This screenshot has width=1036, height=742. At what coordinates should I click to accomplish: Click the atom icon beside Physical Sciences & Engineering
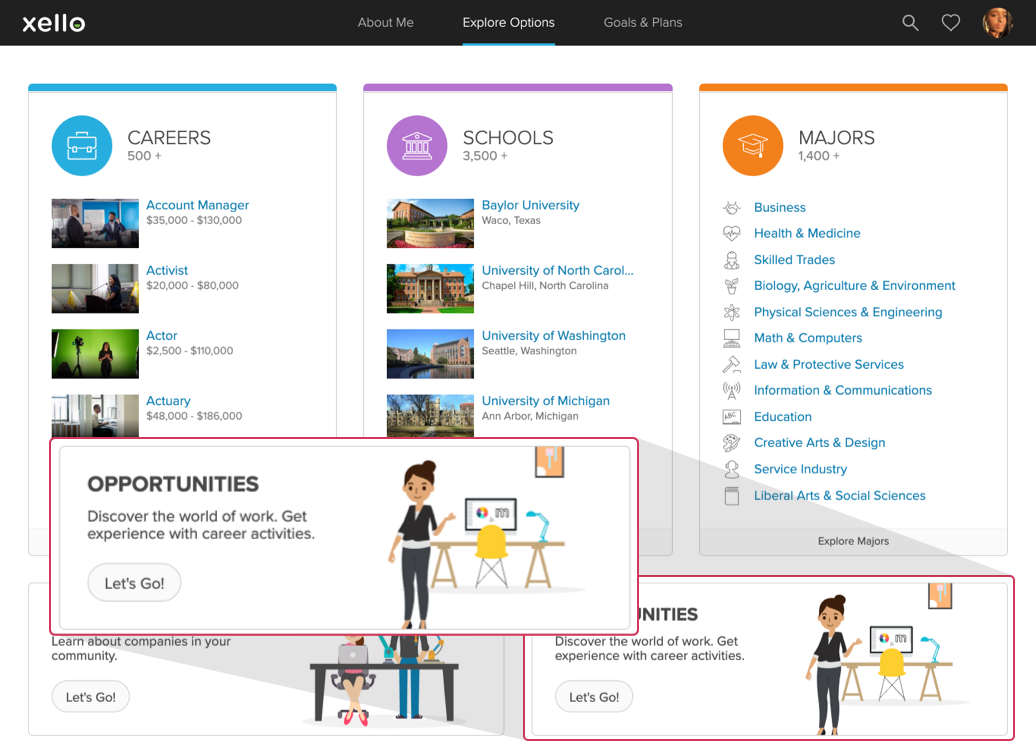tap(731, 312)
